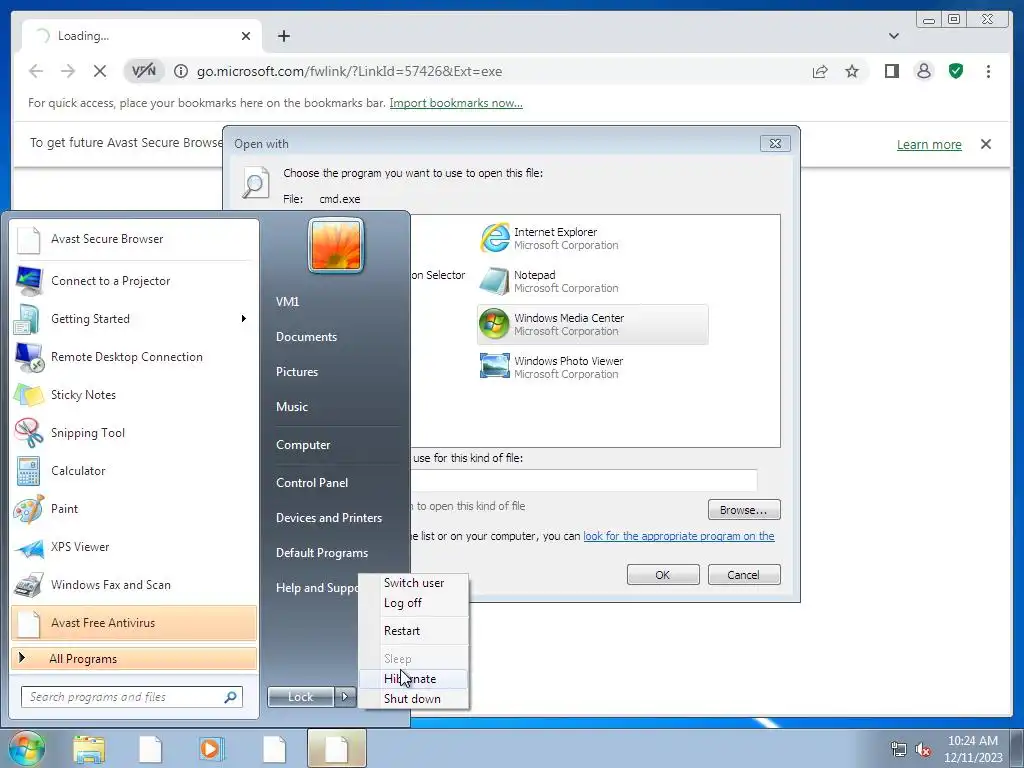Click the Search programs and files box
1024x768 pixels.
pyautogui.click(x=132, y=697)
